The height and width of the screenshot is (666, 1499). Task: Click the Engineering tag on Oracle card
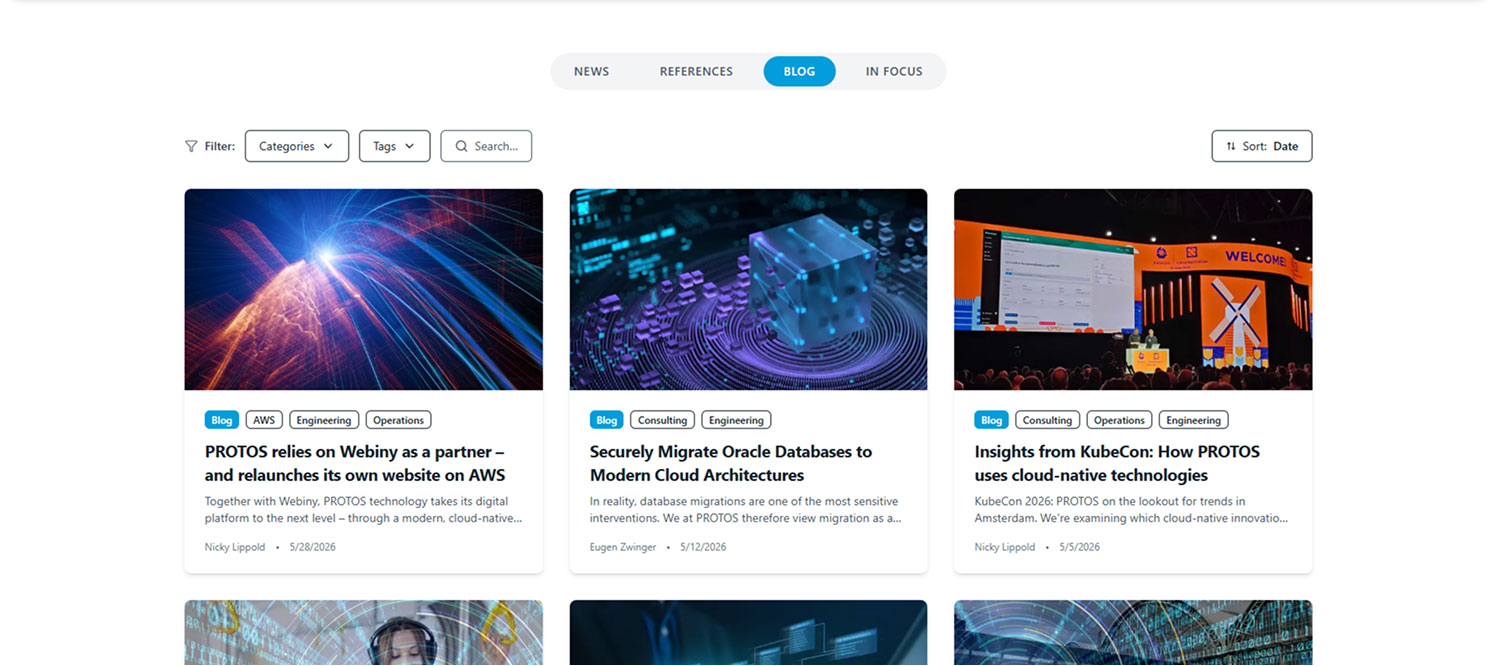(x=736, y=420)
